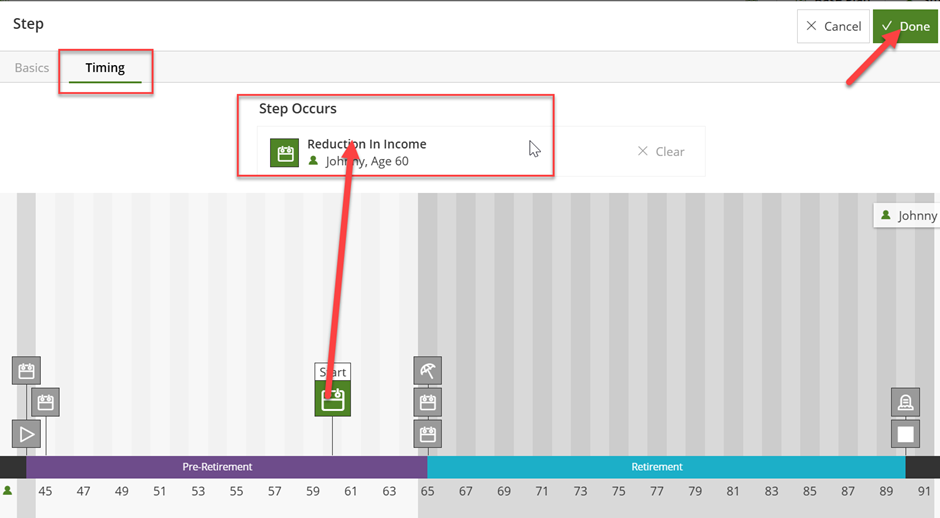Click the purple Pre-Retirement bar
Viewport: 940px width, 518px height.
217,467
